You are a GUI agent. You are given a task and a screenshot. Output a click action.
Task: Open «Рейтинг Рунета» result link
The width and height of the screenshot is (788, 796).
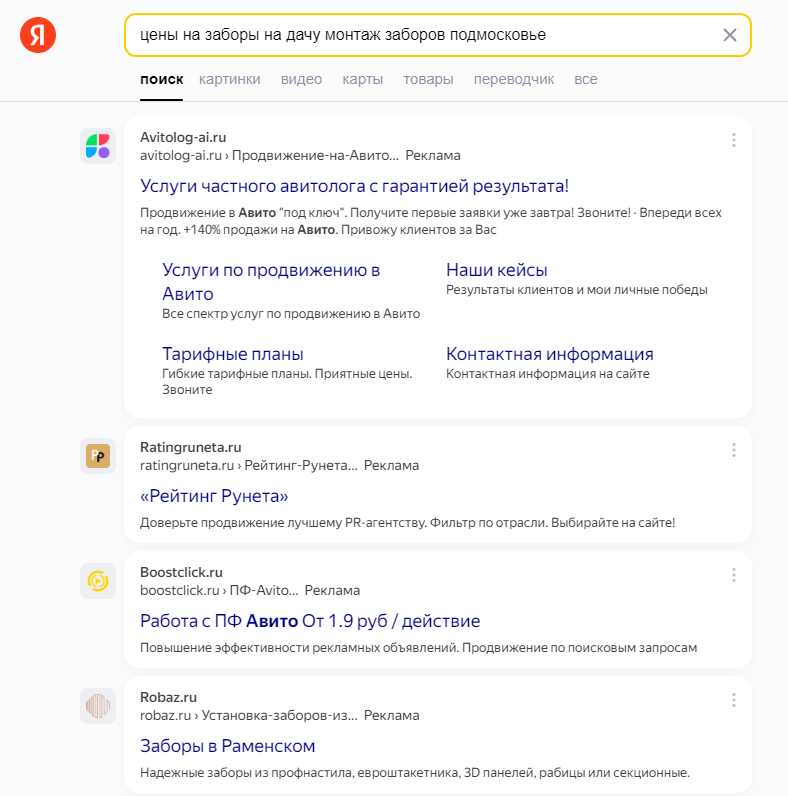[x=214, y=496]
